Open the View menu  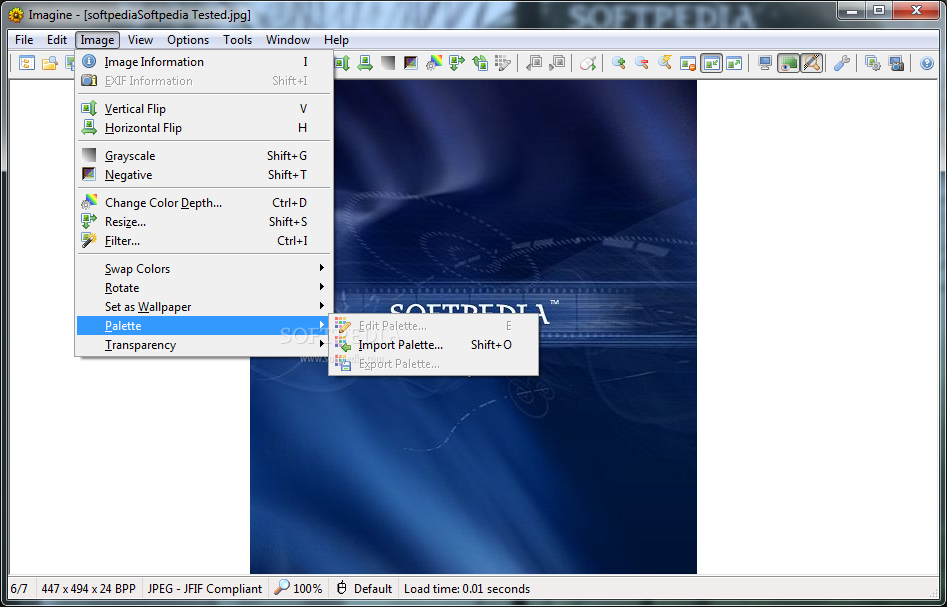pyautogui.click(x=140, y=40)
